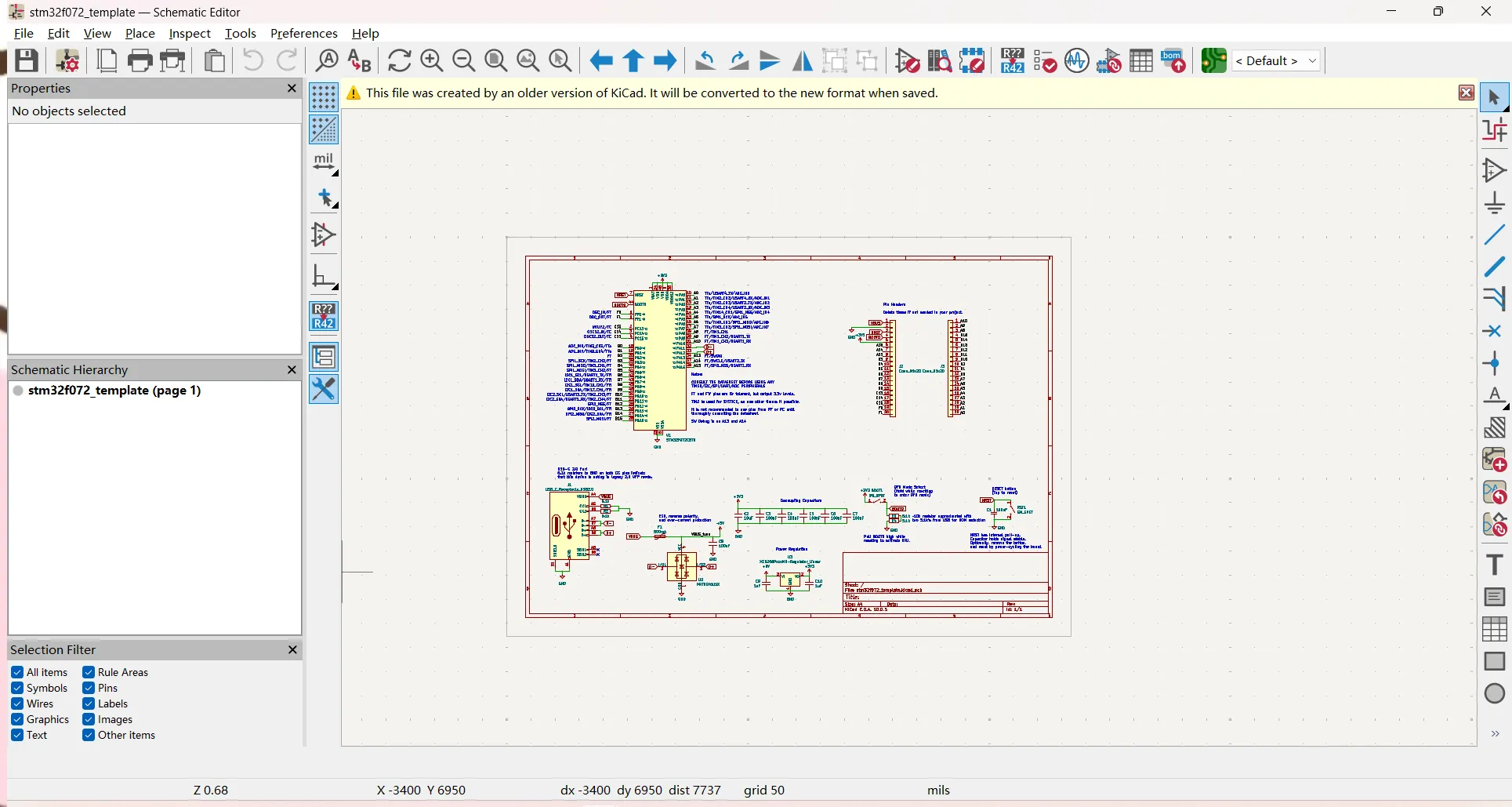Open Symbol Fields Table grid icon
This screenshot has height=807, width=1512.
pos(1141,60)
